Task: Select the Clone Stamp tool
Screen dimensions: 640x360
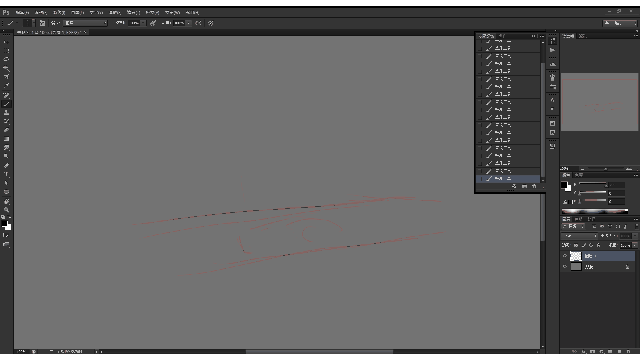Action: [x=6, y=113]
